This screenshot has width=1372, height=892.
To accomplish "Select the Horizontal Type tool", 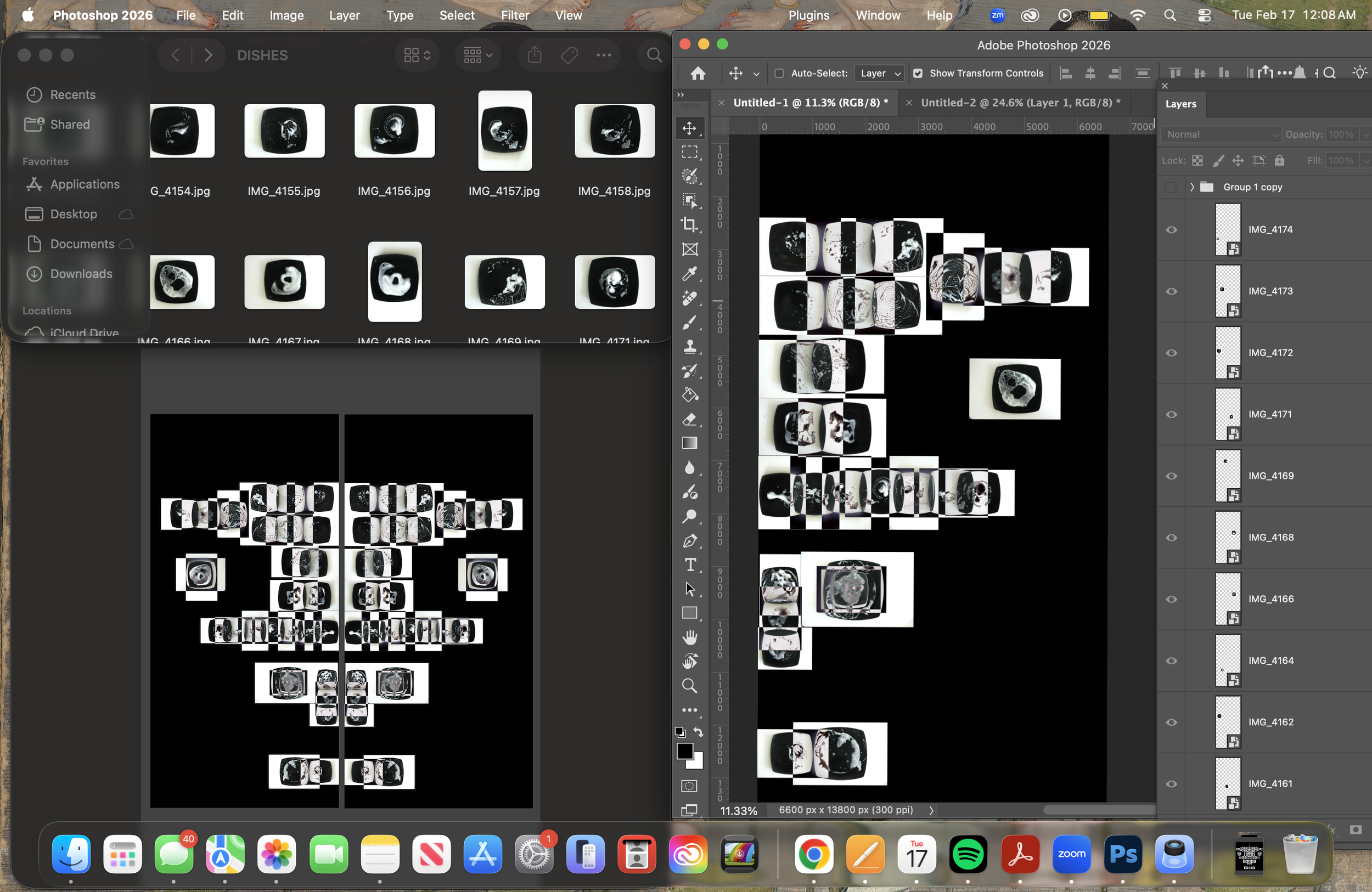I will [689, 564].
